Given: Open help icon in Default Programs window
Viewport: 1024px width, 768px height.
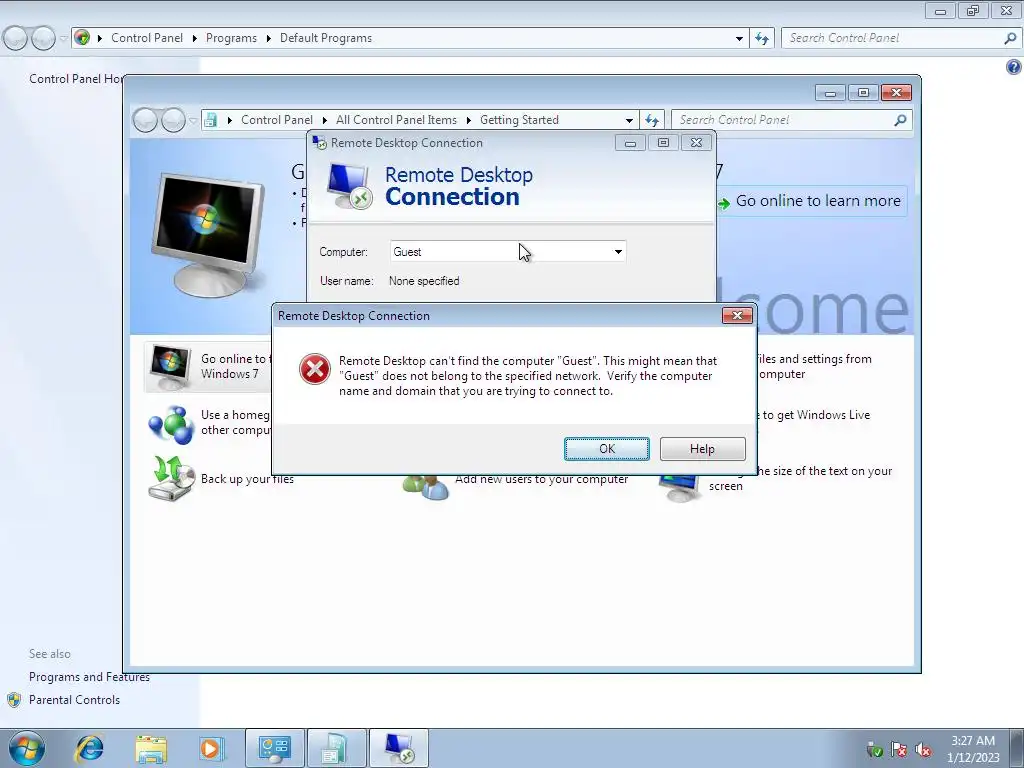Looking at the screenshot, I should [x=1014, y=67].
